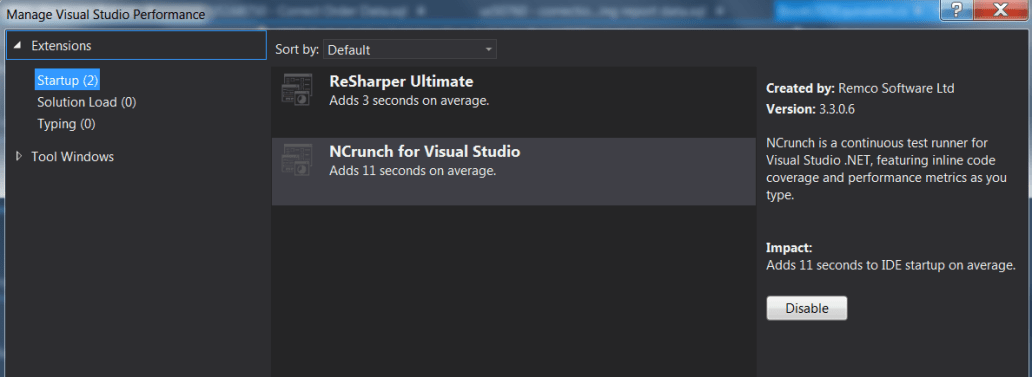This screenshot has height=377, width=1032.
Task: Click the dialog title bar text
Action: click(x=105, y=13)
